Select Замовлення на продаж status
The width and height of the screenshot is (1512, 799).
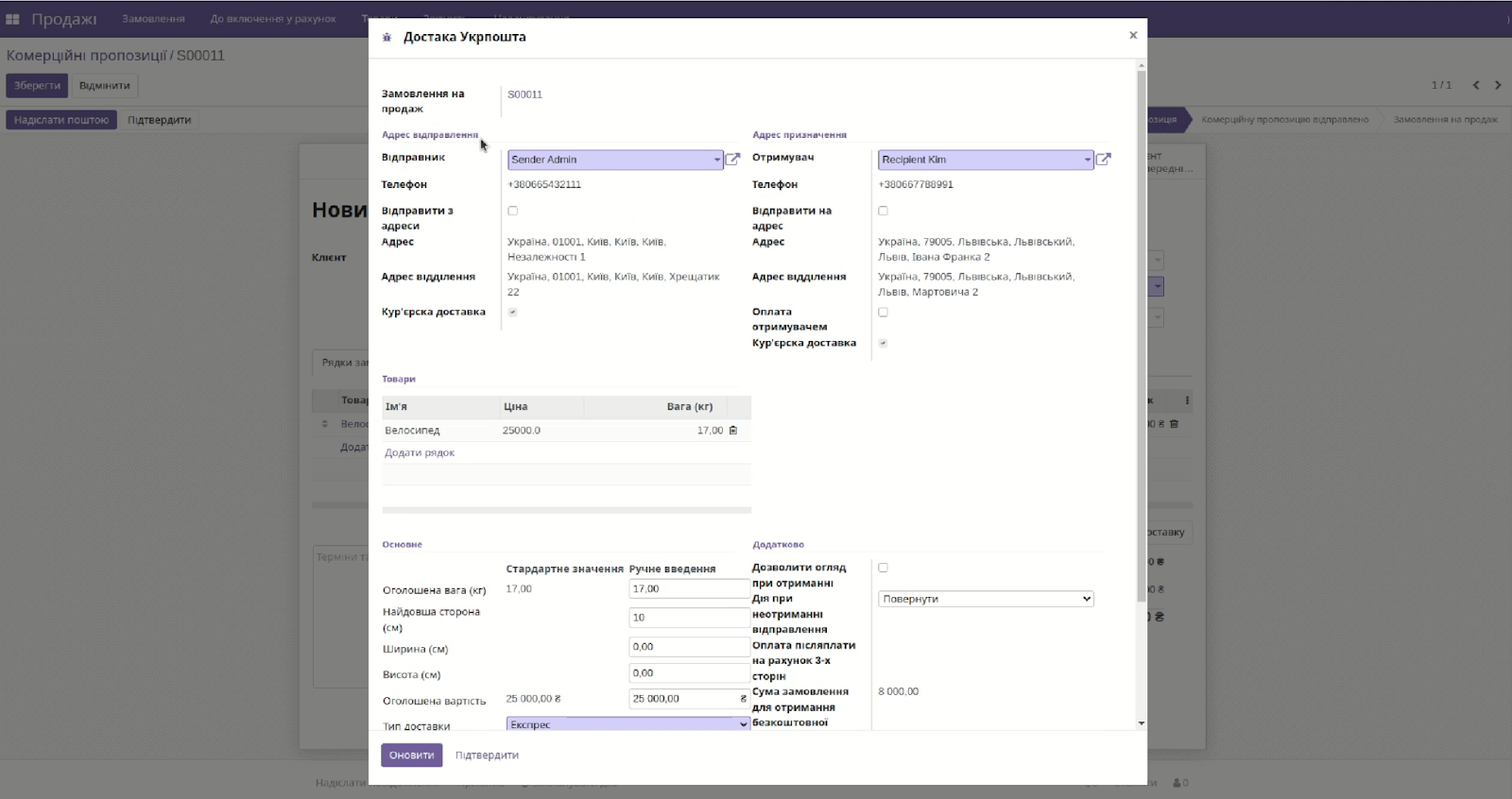pyautogui.click(x=1445, y=120)
